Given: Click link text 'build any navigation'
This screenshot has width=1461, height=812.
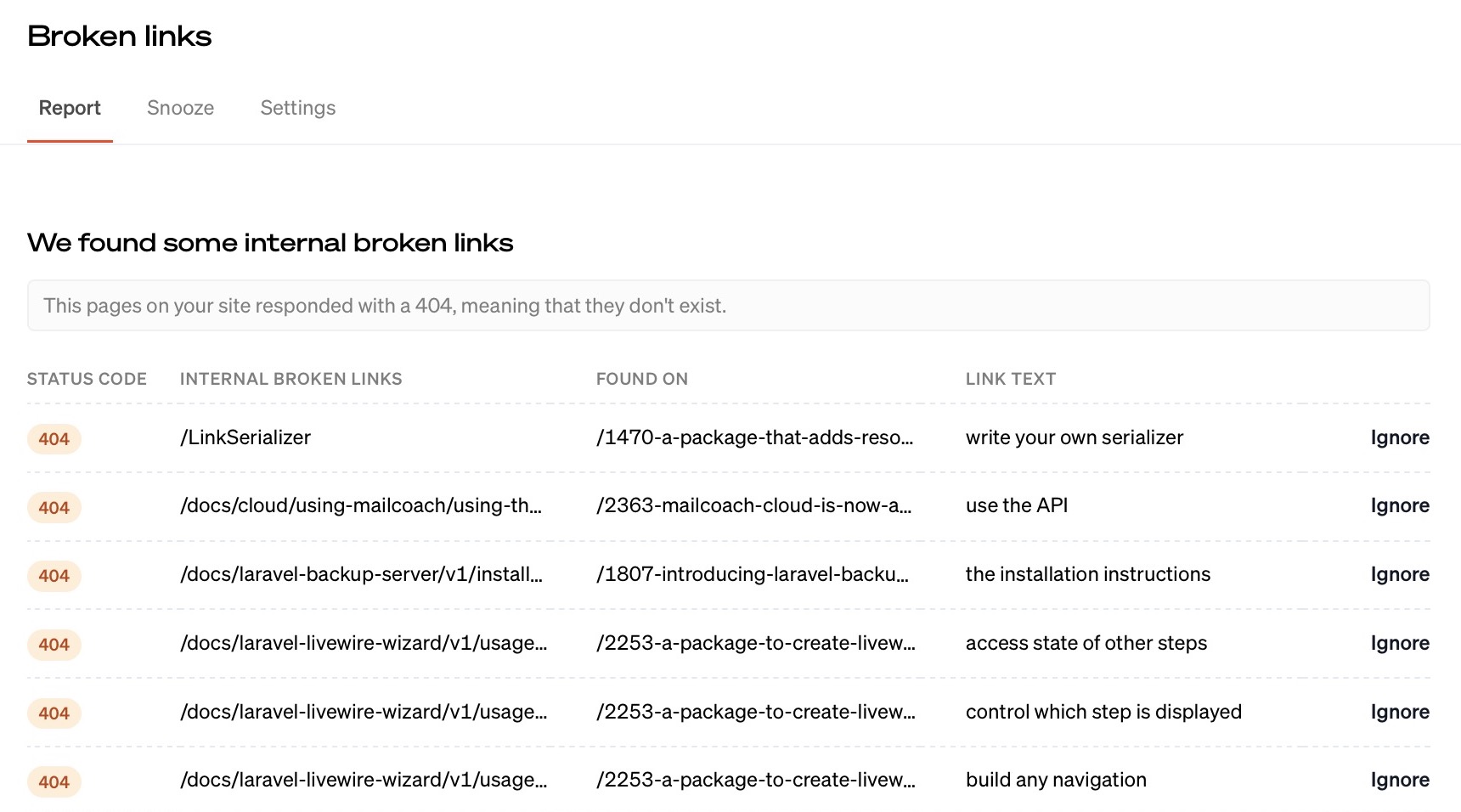Looking at the screenshot, I should (1056, 780).
